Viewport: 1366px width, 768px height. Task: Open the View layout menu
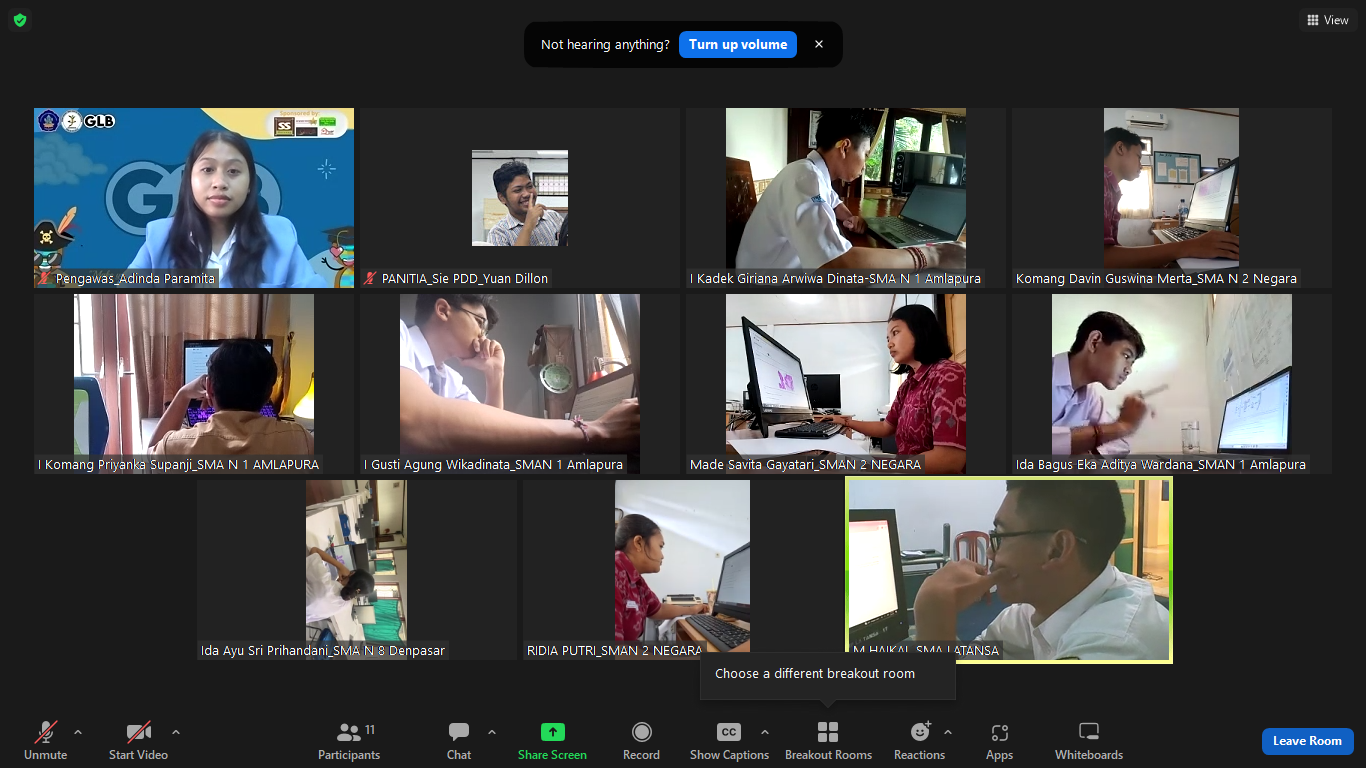[x=1327, y=20]
